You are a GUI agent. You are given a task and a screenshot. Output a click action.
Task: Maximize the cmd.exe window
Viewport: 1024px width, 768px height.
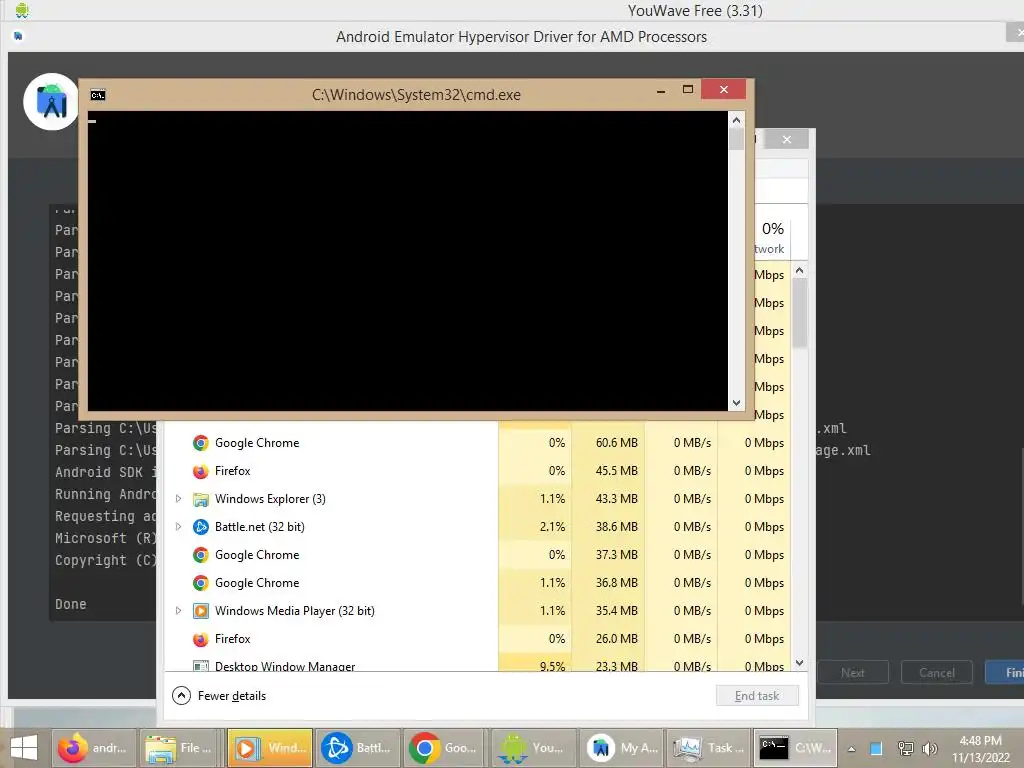point(688,89)
